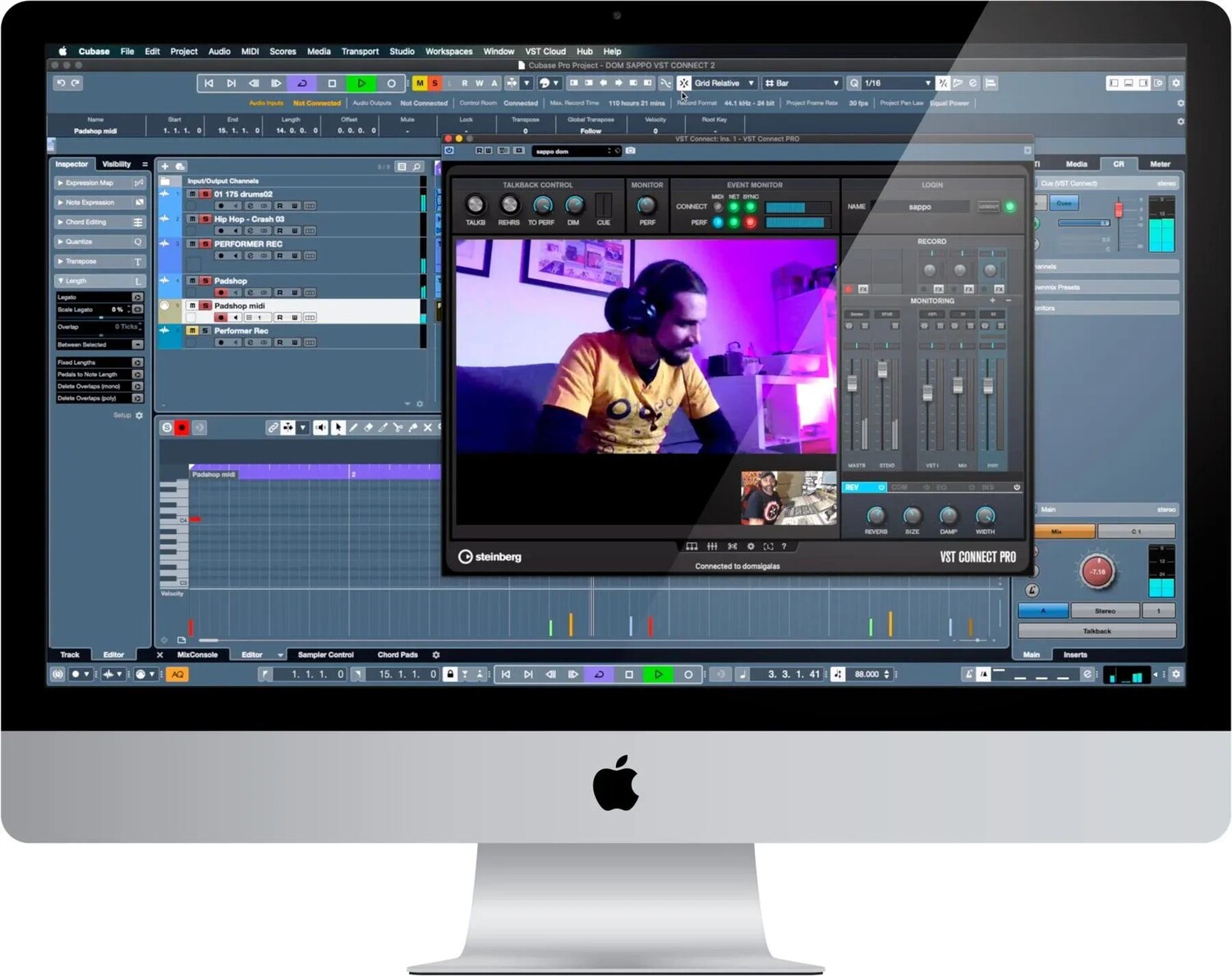Click the LOGOUT button in VST Connect
Screen dimensions: 1232x976
[x=989, y=207]
